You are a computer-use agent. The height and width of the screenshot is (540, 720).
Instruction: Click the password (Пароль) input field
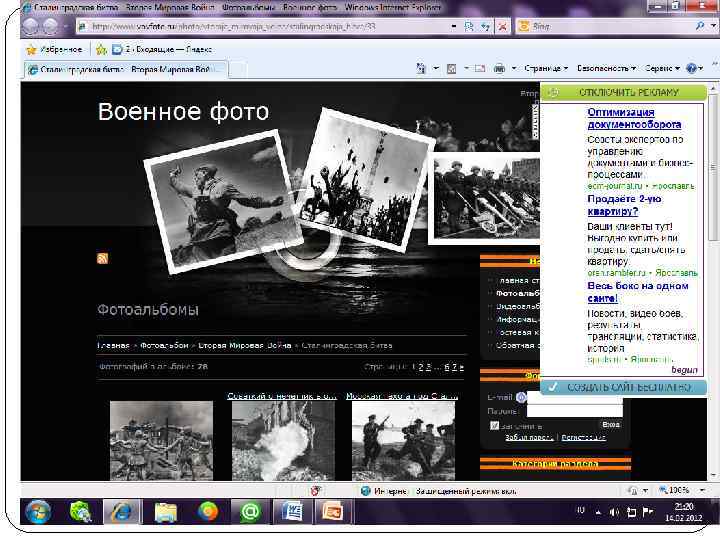[574, 410]
